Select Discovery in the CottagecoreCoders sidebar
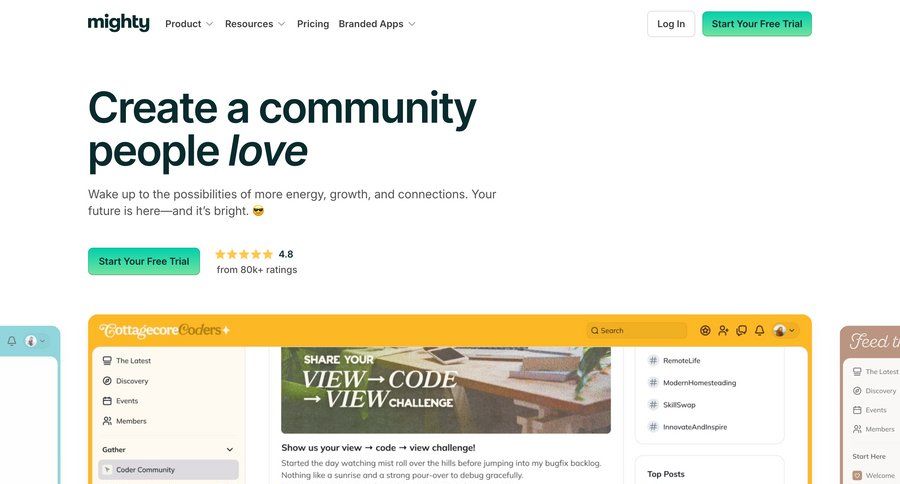Screen dimensions: 900x484 click(131, 381)
